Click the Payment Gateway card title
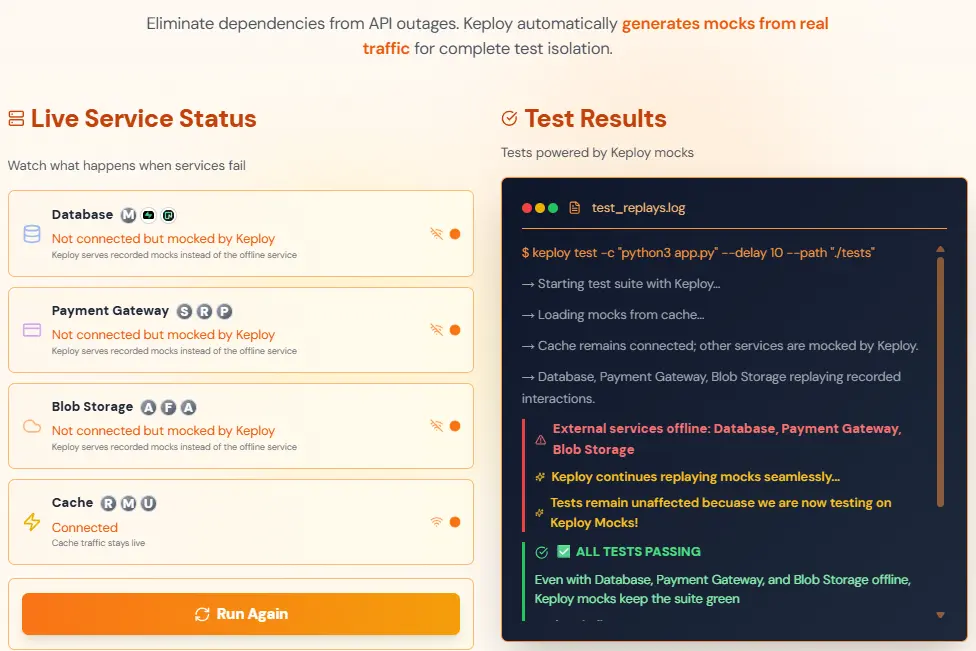976x651 pixels. click(x=110, y=311)
